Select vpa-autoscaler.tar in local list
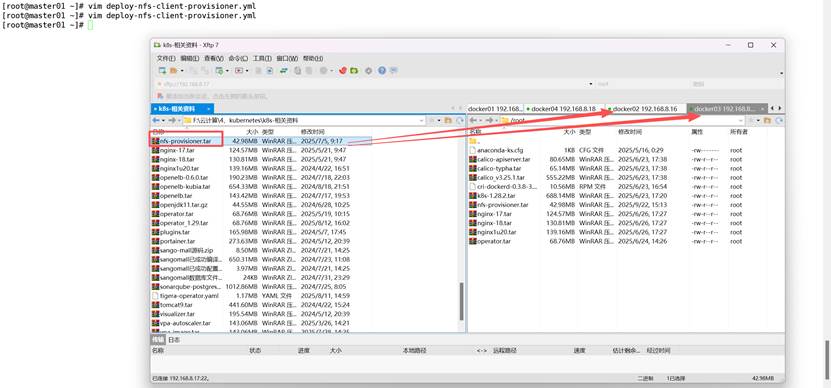The width and height of the screenshot is (831, 388). point(181,323)
